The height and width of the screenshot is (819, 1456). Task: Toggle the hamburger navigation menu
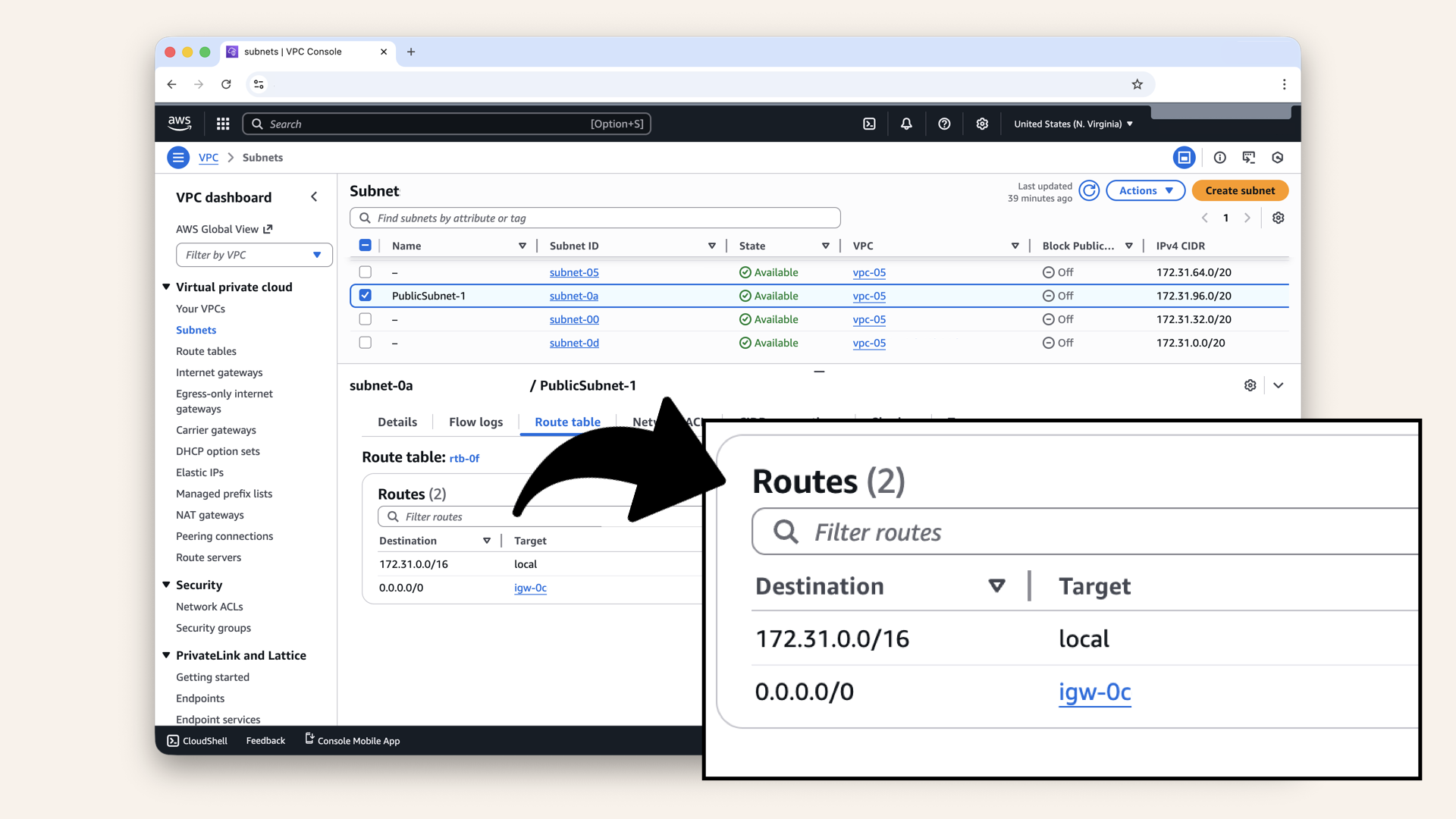(x=178, y=158)
